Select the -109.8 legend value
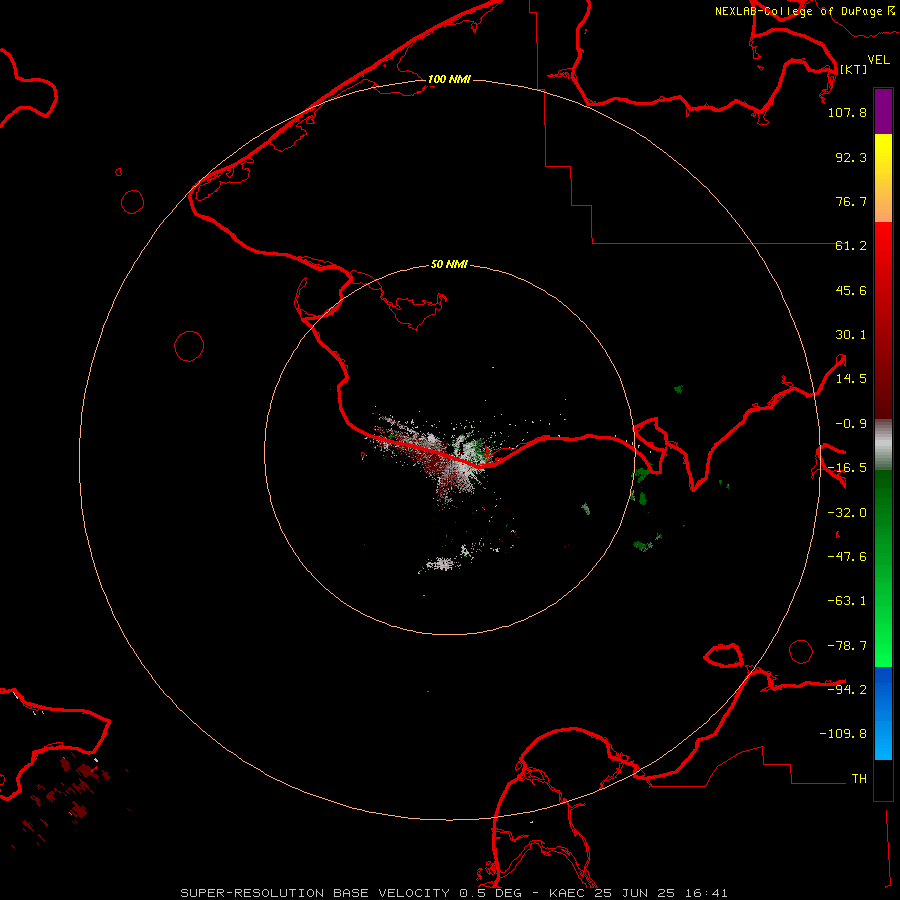The height and width of the screenshot is (900, 900). 843,734
